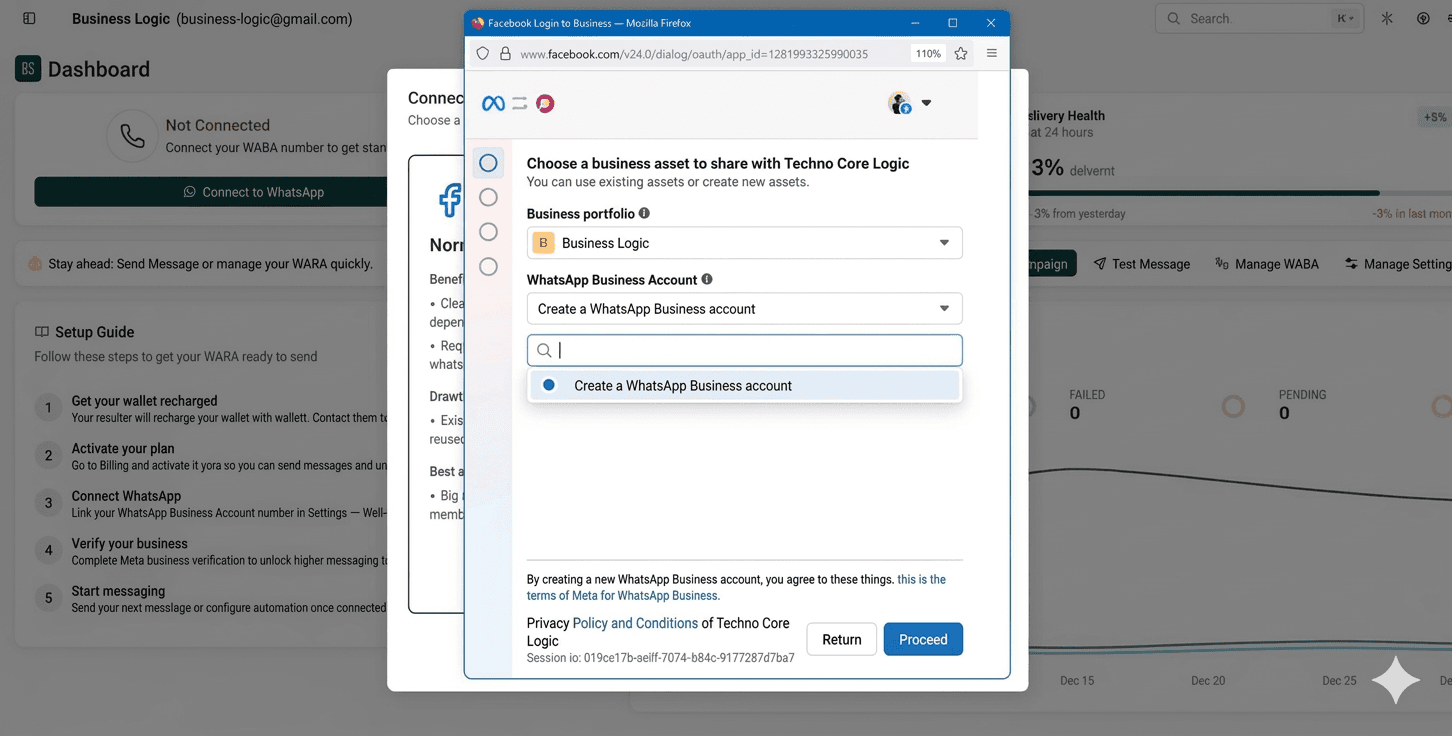
Task: Click the profile avatar in Facebook dialog
Action: [x=899, y=103]
